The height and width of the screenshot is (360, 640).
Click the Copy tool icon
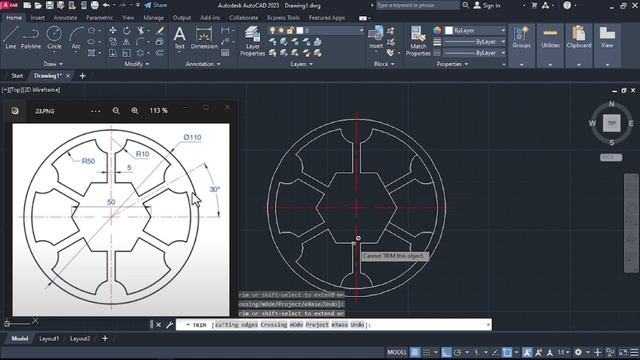click(x=113, y=42)
